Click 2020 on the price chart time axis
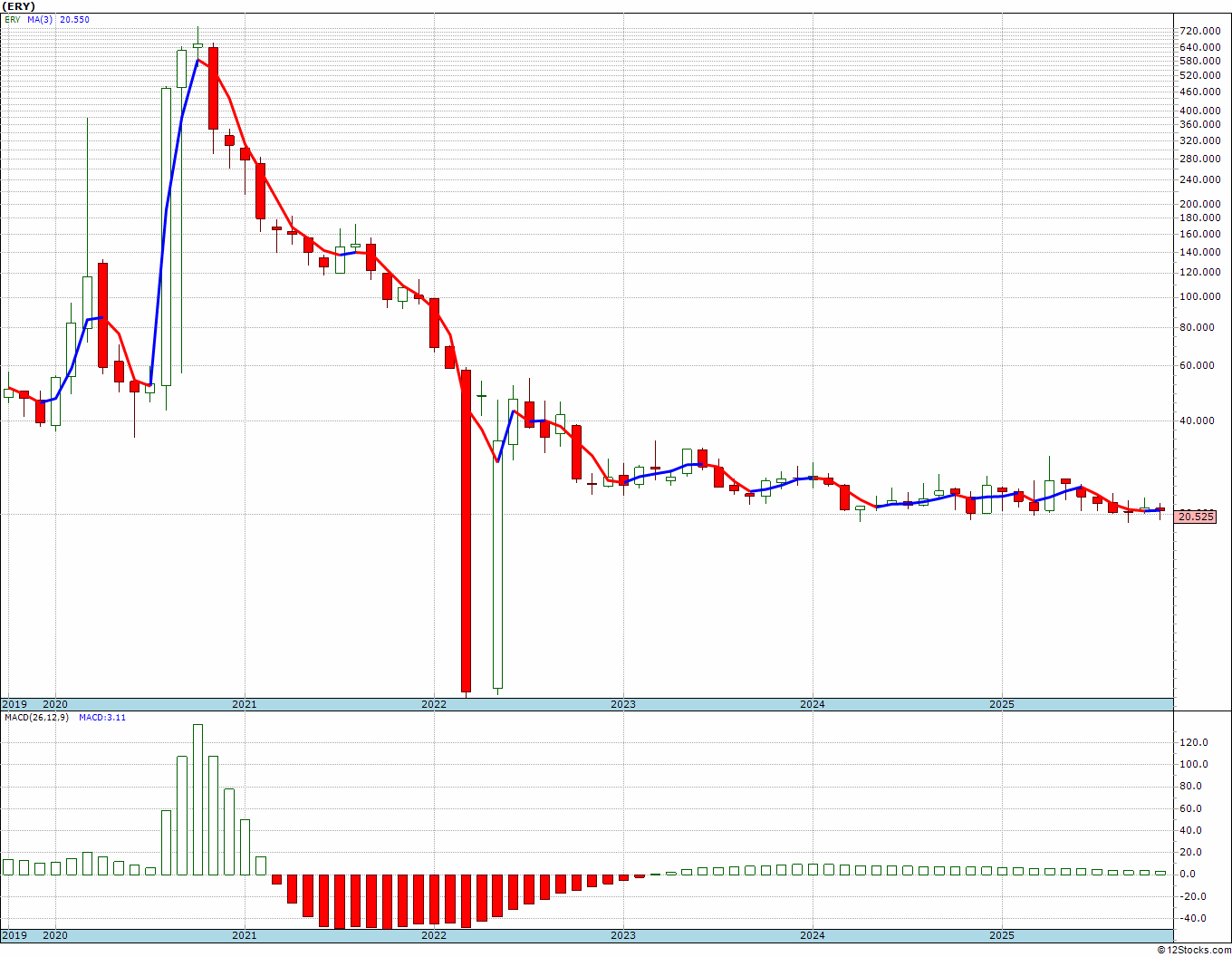 point(55,704)
